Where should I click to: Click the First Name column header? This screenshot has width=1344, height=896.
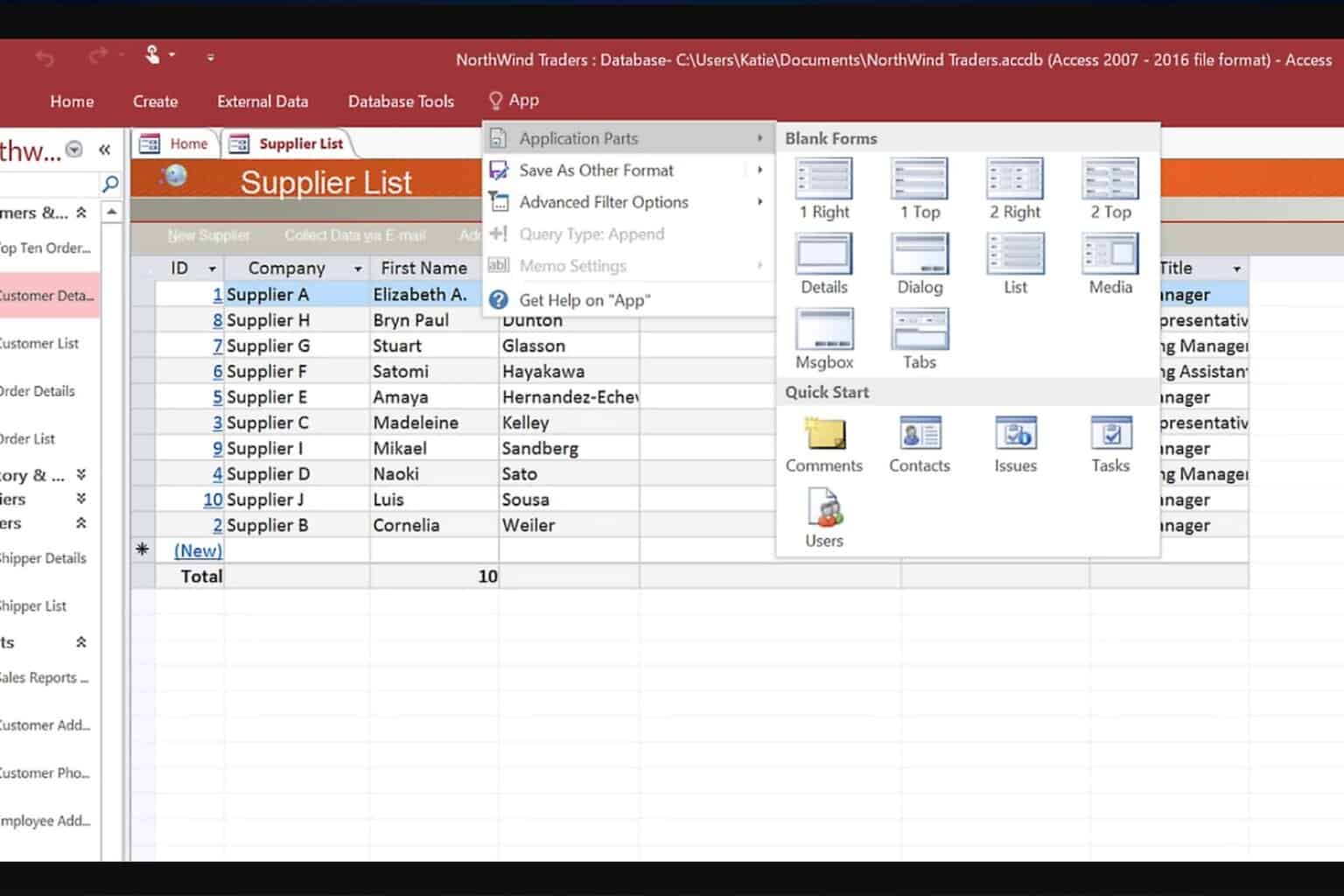tap(424, 268)
